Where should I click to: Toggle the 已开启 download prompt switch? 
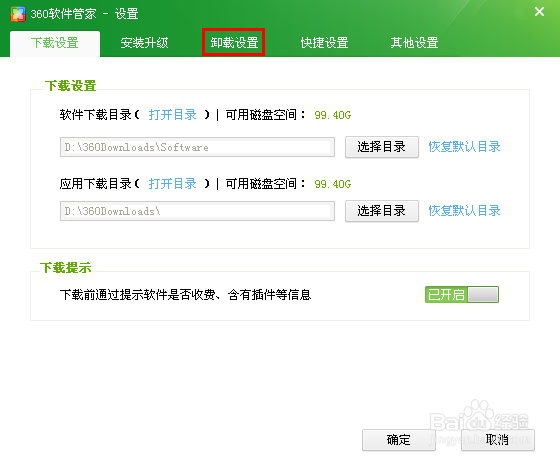[x=462, y=295]
